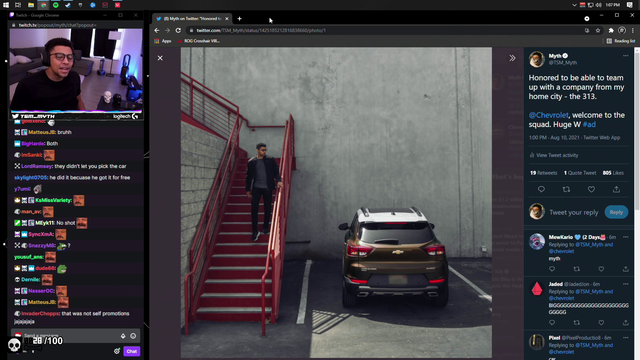
Task: Click comment icon on Jaded's reply
Action: [552, 322]
